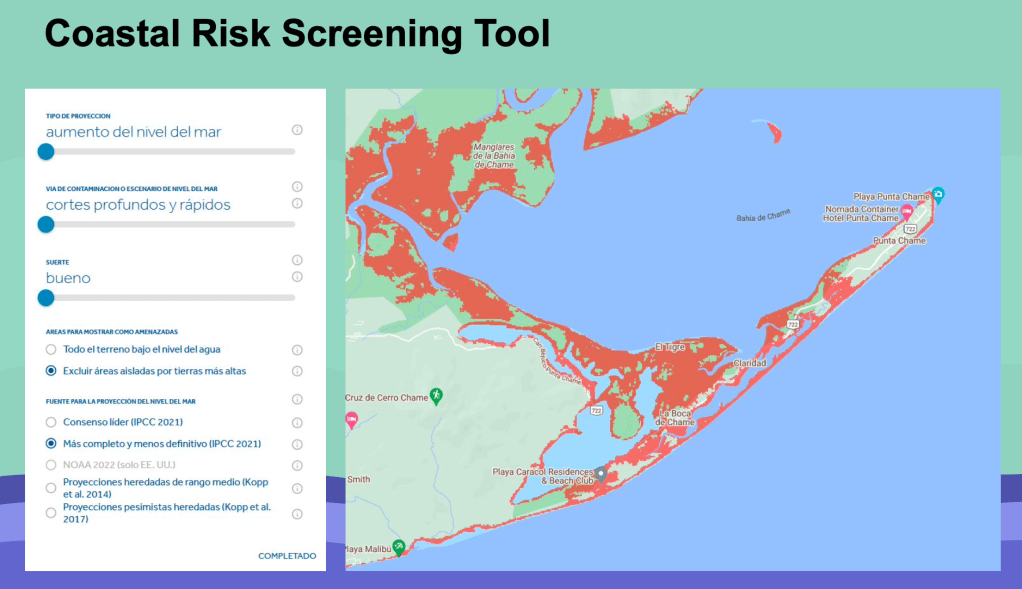Open info for 'Consenso líder (IPCC 2021)'
The image size is (1022, 589).
point(297,423)
